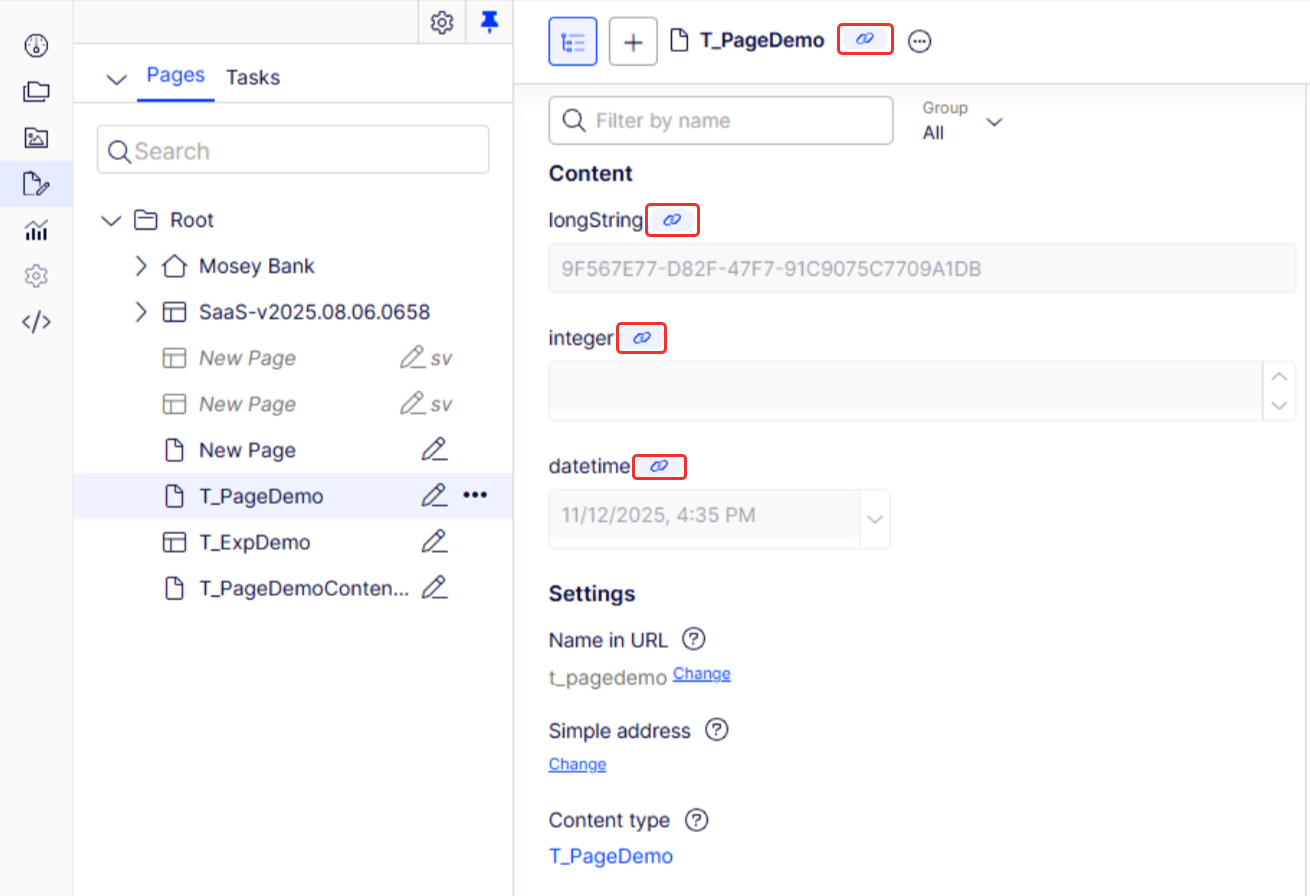Click Change link under Simple address

click(x=577, y=764)
